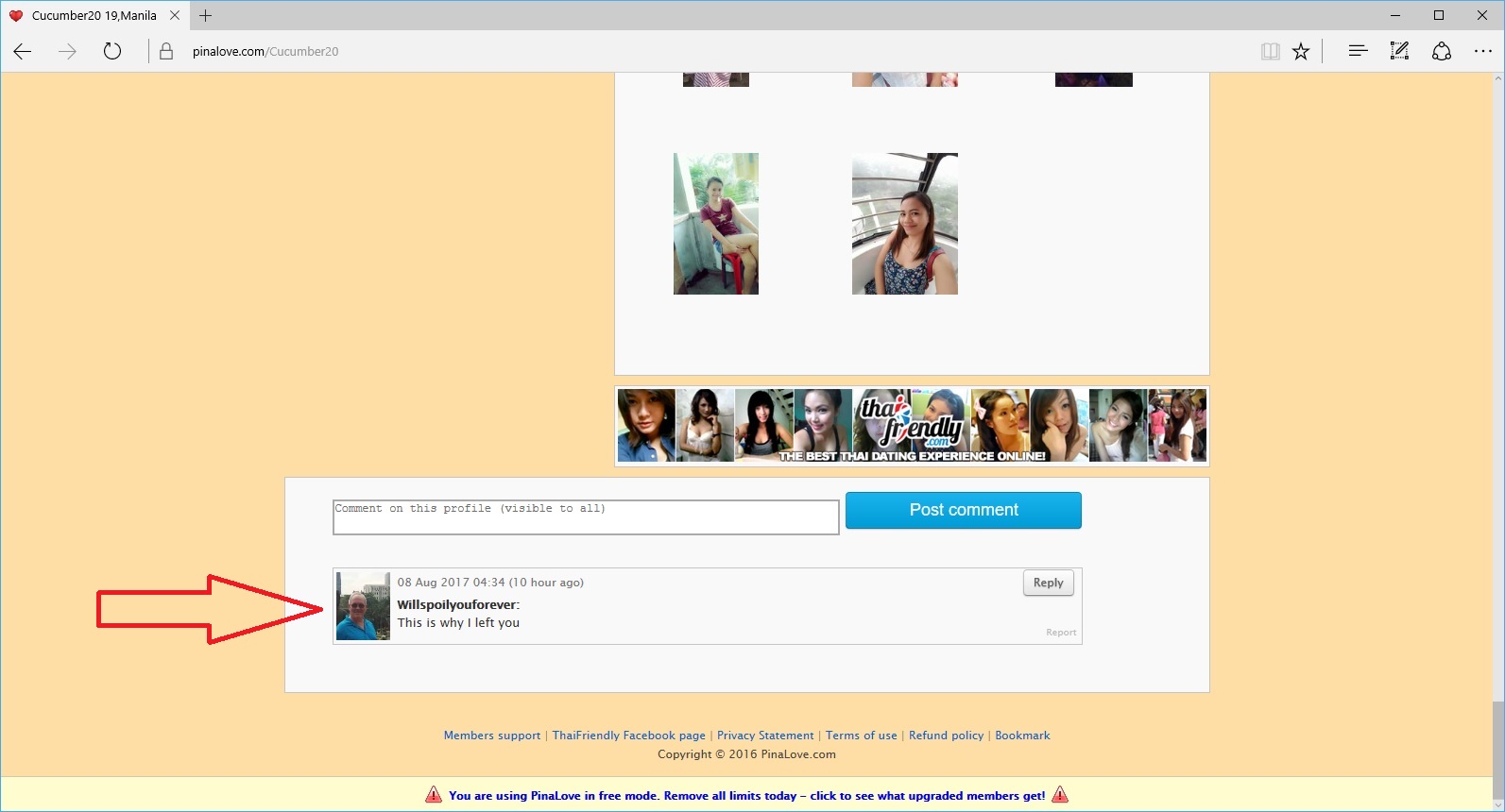Viewport: 1505px width, 812px height.
Task: Open photo of woman in floral dress
Action: coord(905,224)
